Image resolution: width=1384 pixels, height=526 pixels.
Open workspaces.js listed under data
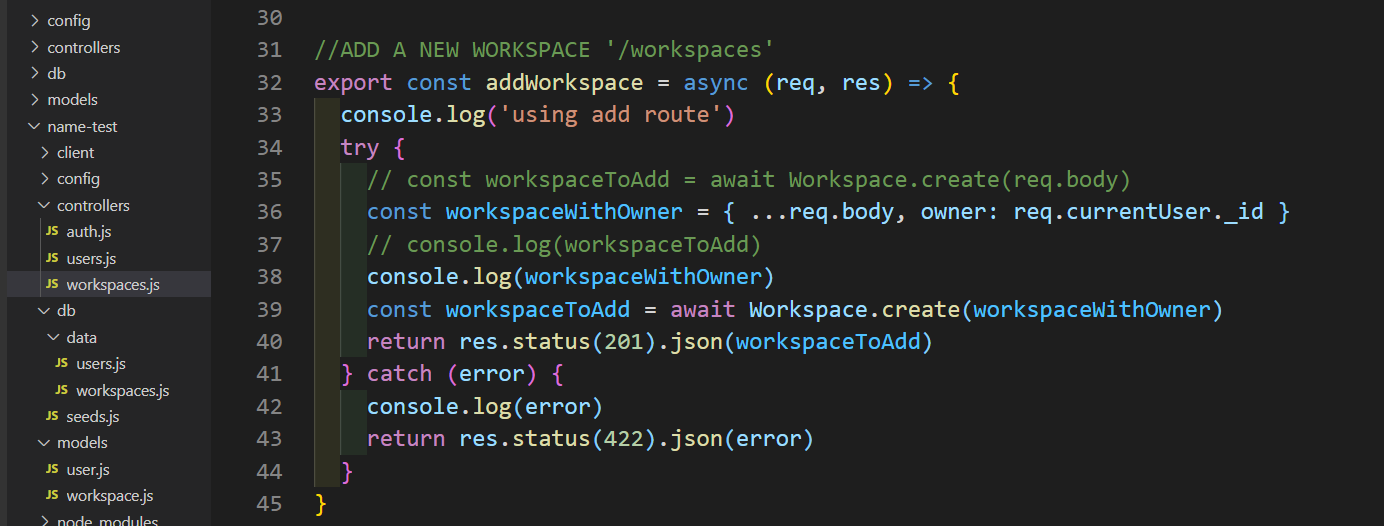click(123, 391)
